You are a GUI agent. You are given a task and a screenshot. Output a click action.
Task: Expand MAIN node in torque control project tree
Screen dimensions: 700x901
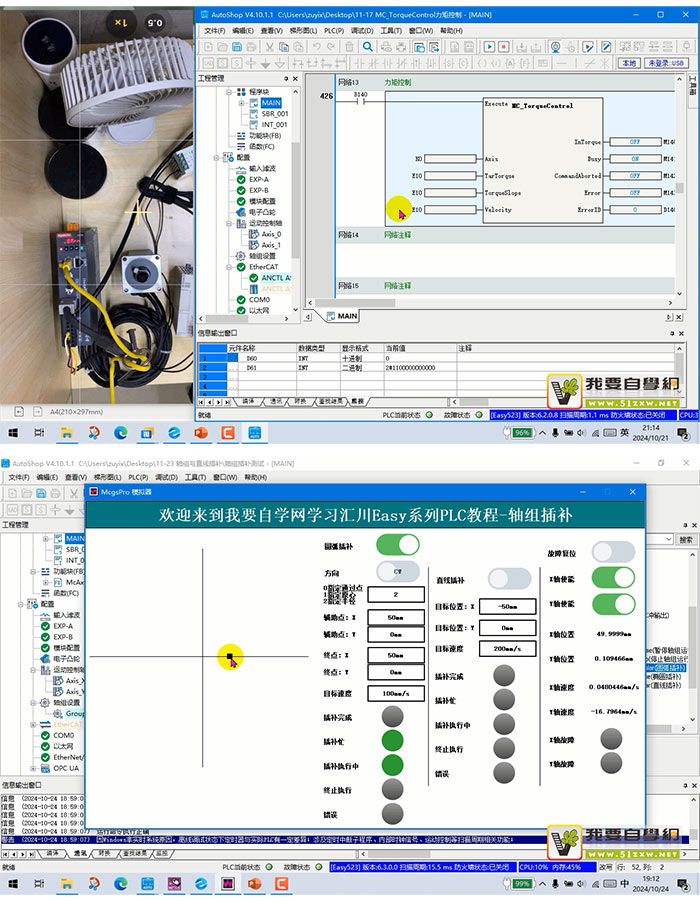click(241, 103)
